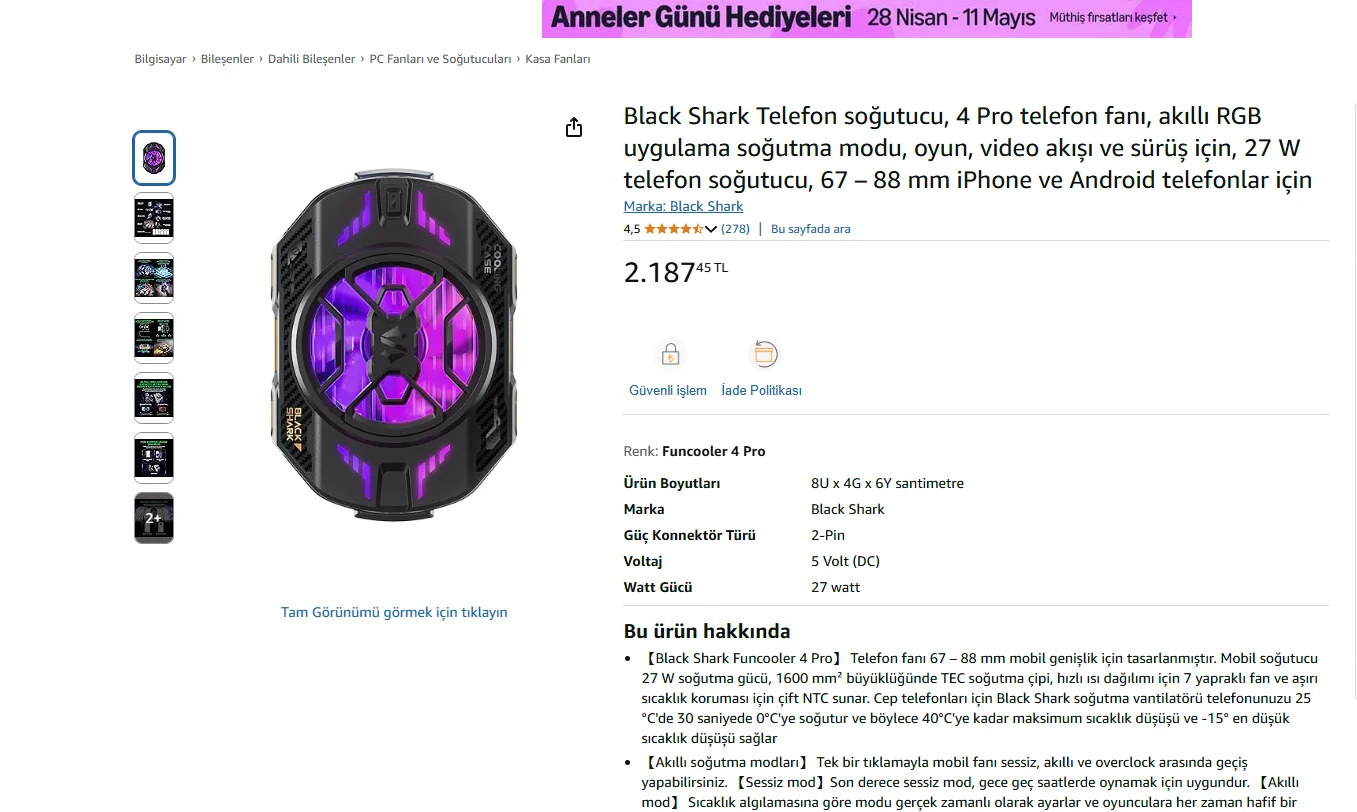Select the first product thumbnail

pyautogui.click(x=154, y=158)
